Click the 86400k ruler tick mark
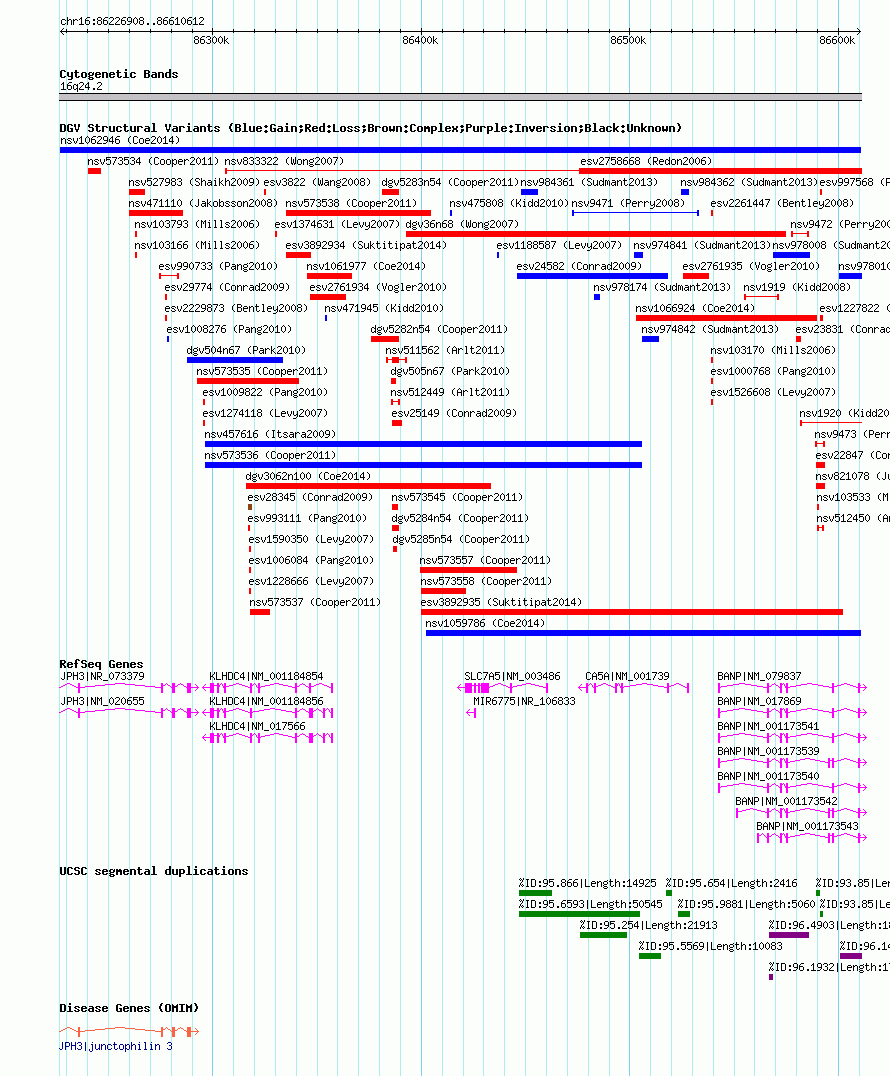The height and width of the screenshot is (1076, 890). pos(420,33)
